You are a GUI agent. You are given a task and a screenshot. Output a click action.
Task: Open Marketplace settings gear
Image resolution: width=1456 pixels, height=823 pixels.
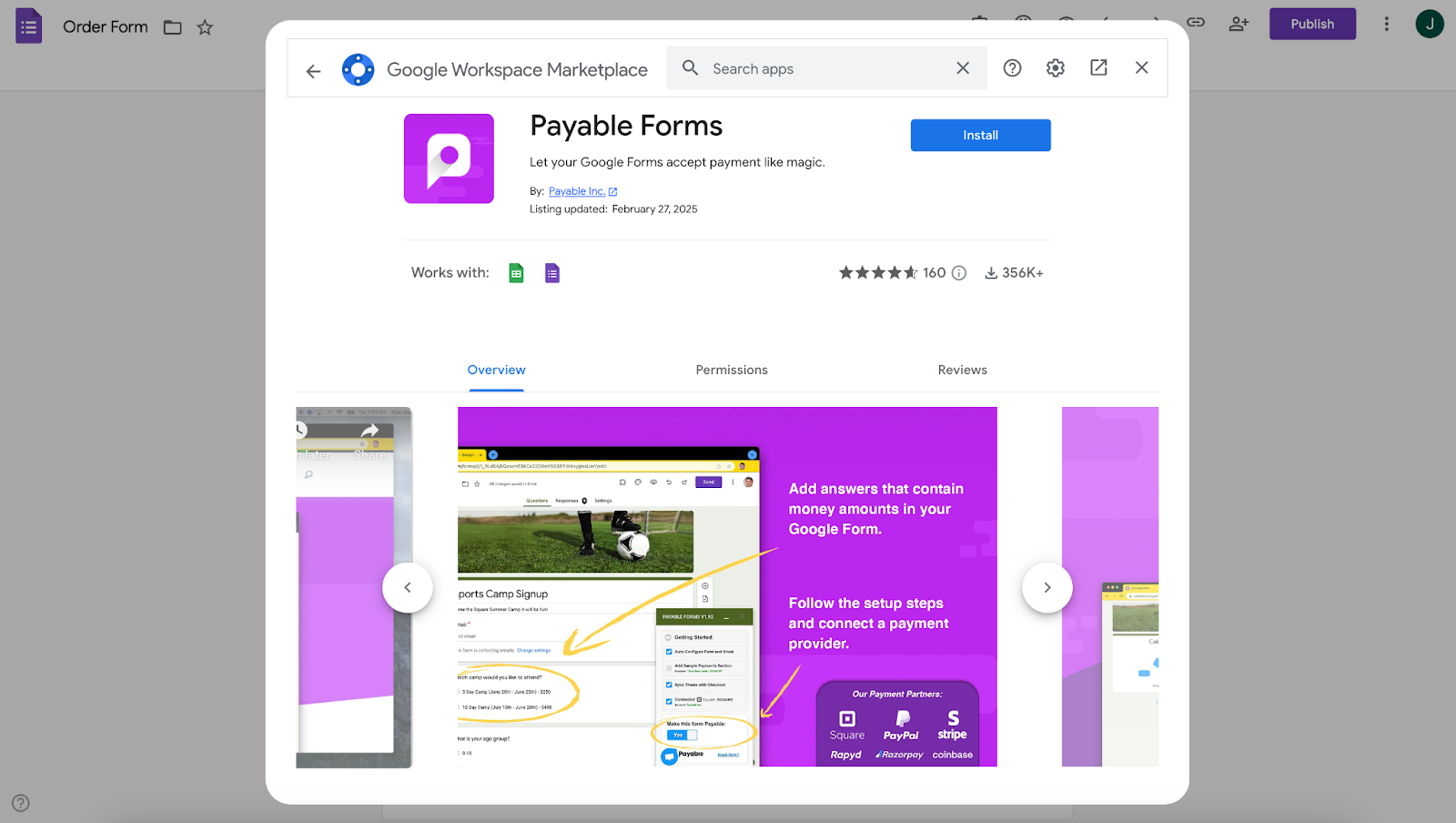[1056, 68]
